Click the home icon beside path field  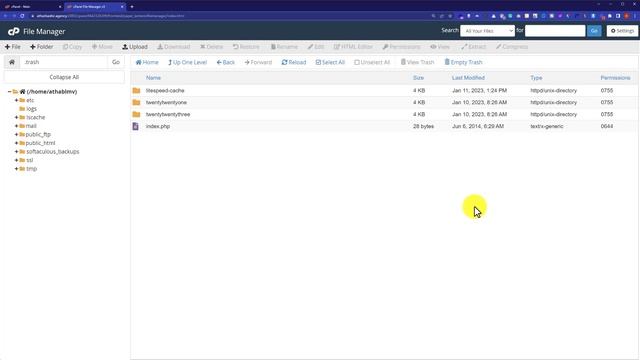click(x=12, y=62)
